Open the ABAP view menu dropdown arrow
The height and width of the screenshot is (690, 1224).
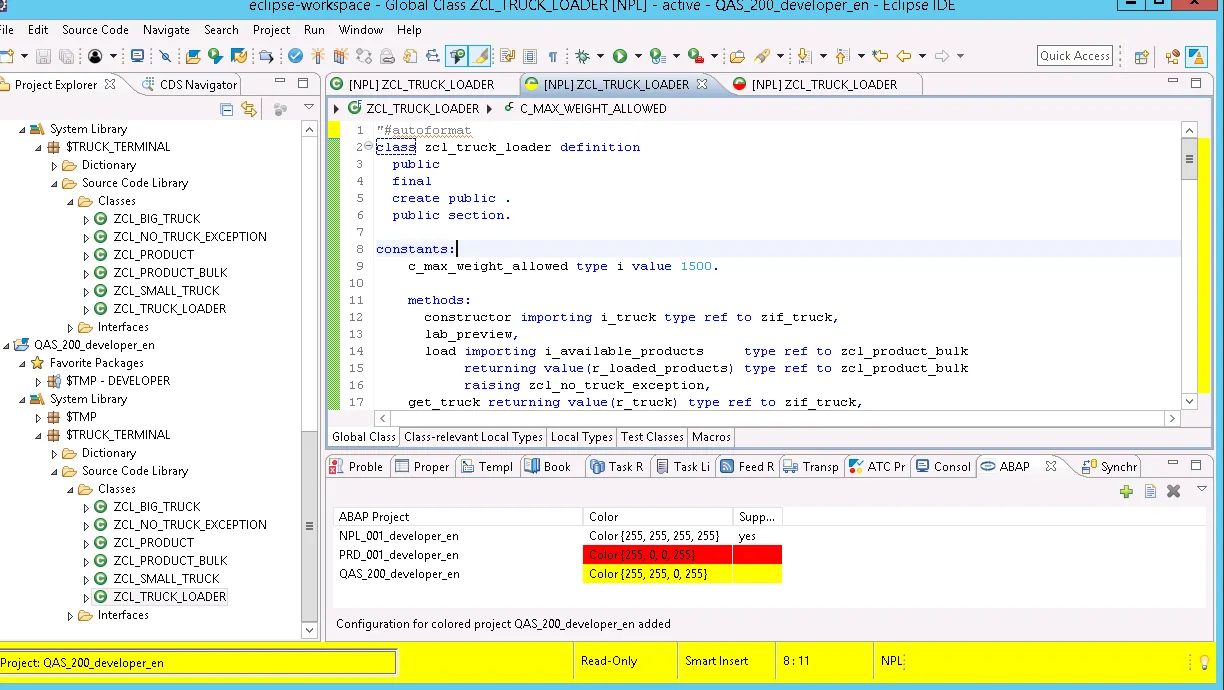pos(1202,490)
